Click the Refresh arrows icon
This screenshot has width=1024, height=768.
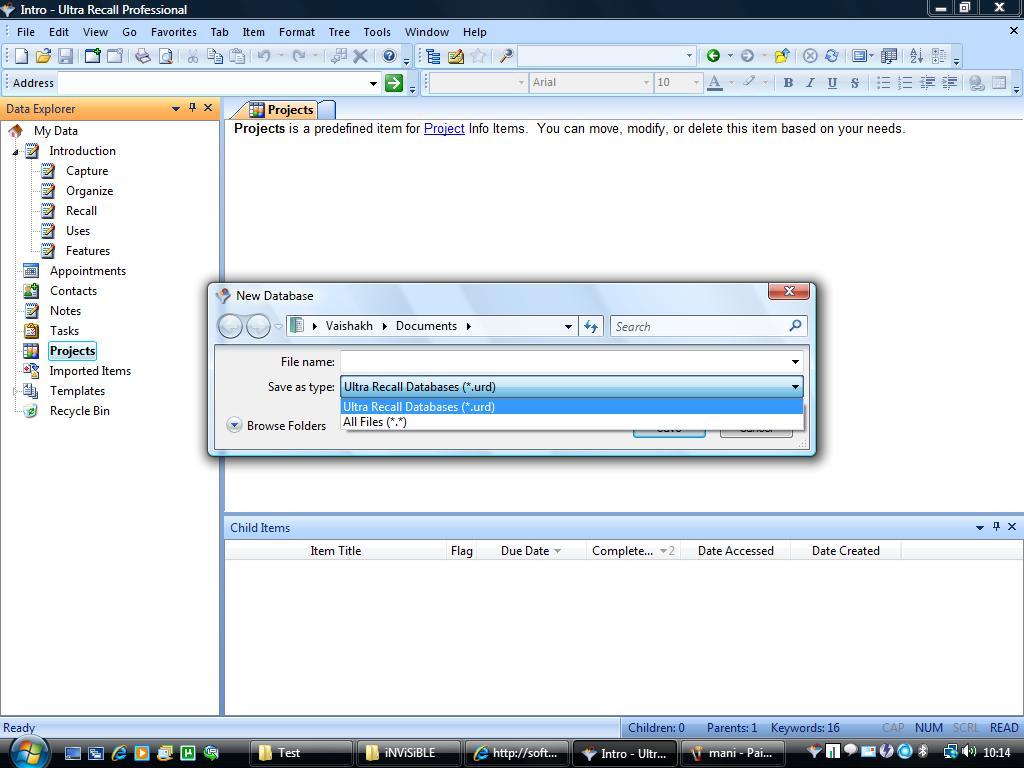pyautogui.click(x=831, y=56)
